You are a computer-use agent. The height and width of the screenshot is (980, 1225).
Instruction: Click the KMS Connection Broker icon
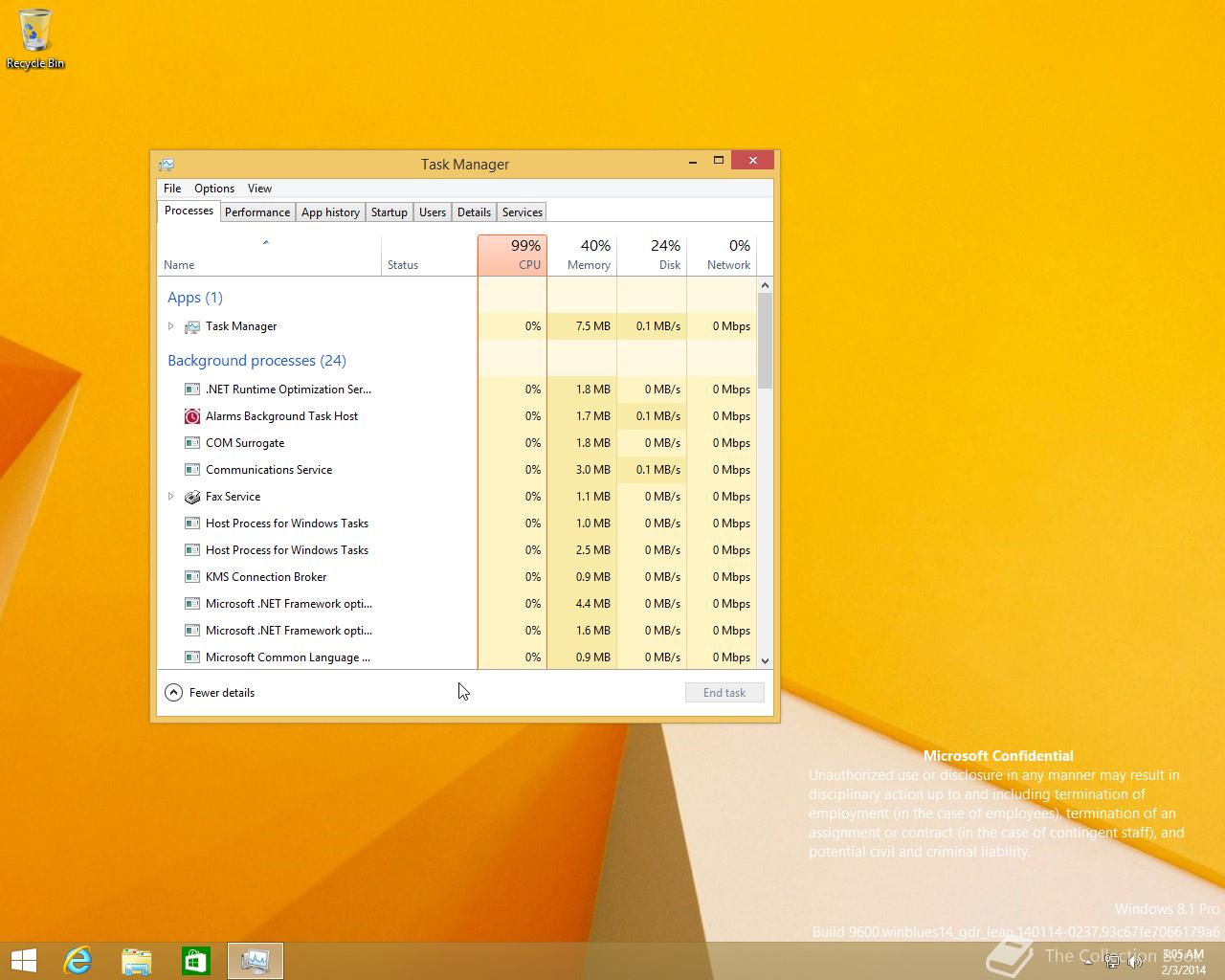192,577
